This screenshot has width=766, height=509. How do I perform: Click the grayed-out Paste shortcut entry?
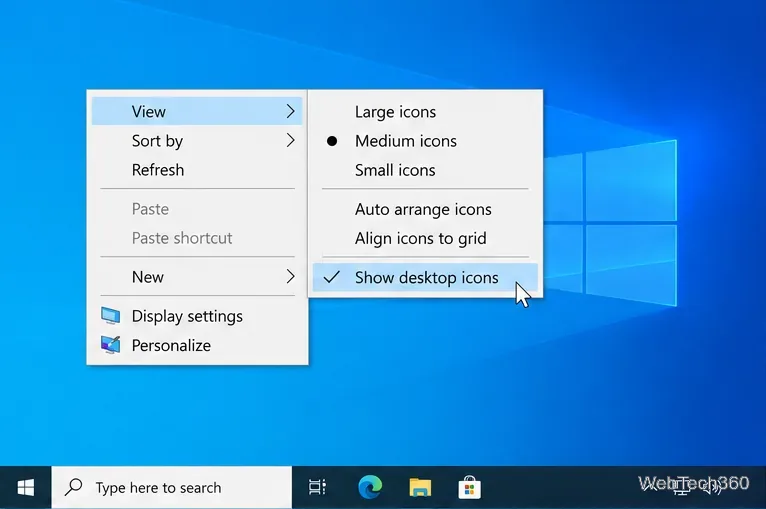point(197,238)
